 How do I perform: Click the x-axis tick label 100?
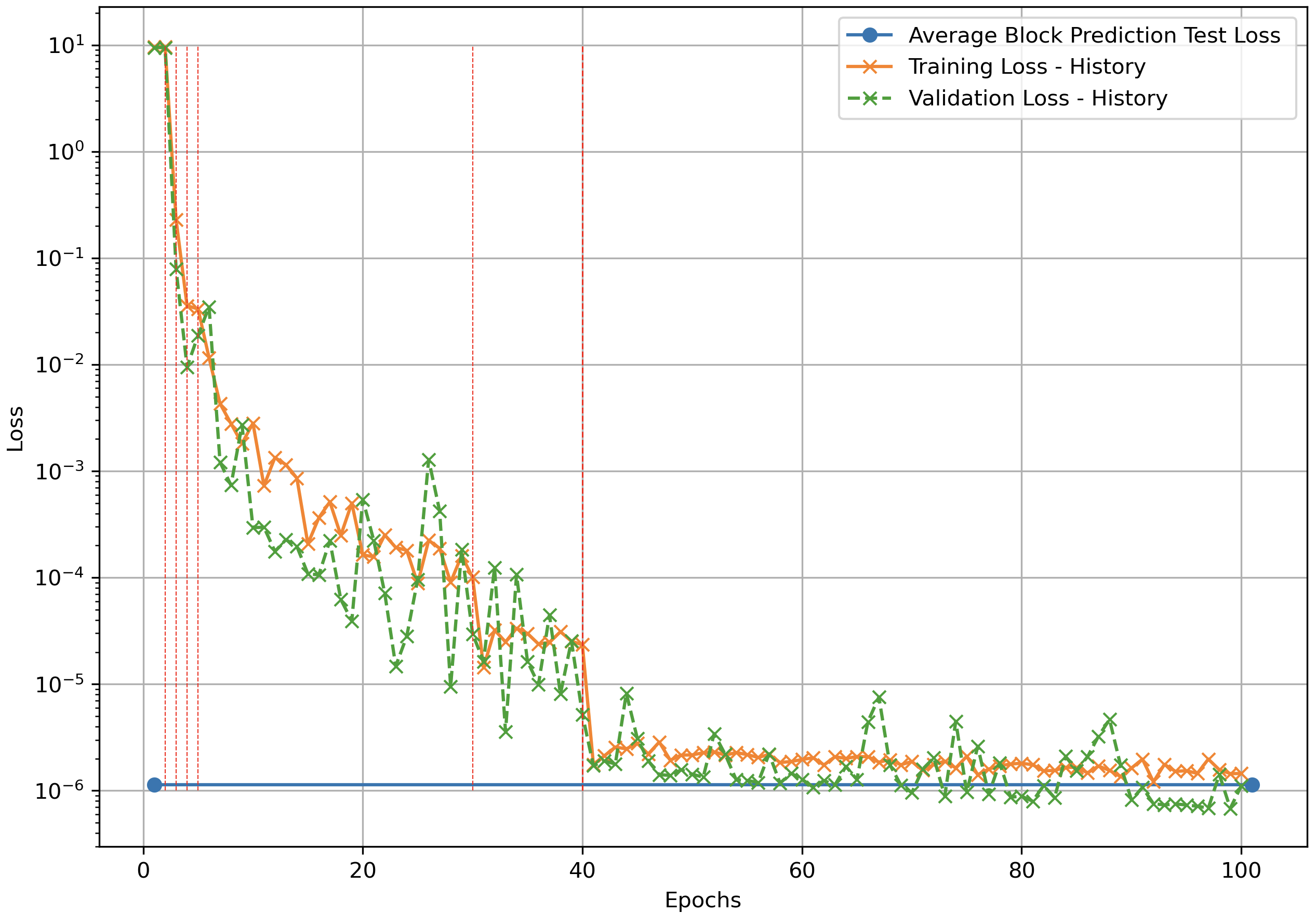[1241, 870]
